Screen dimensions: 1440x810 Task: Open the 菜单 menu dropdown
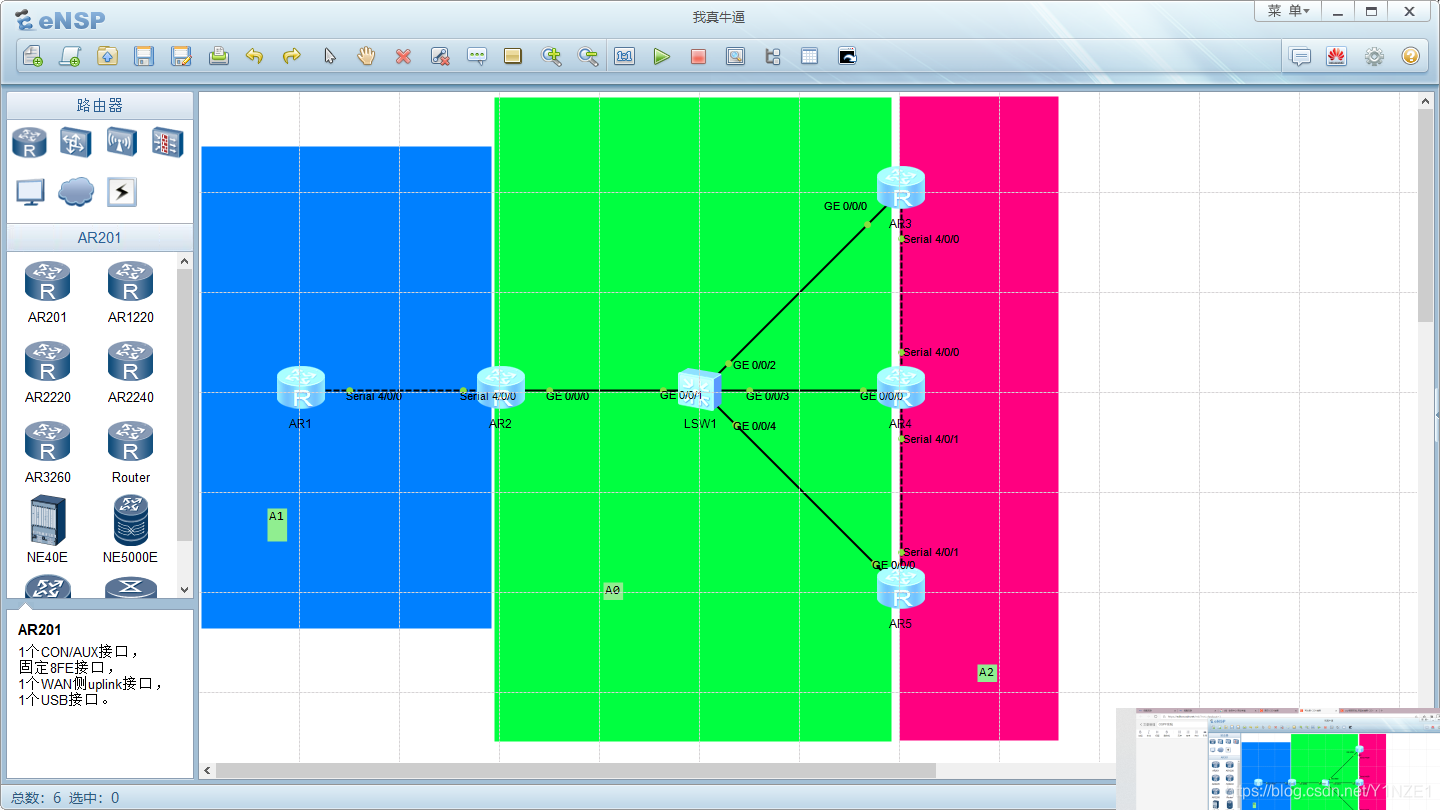coord(1288,11)
